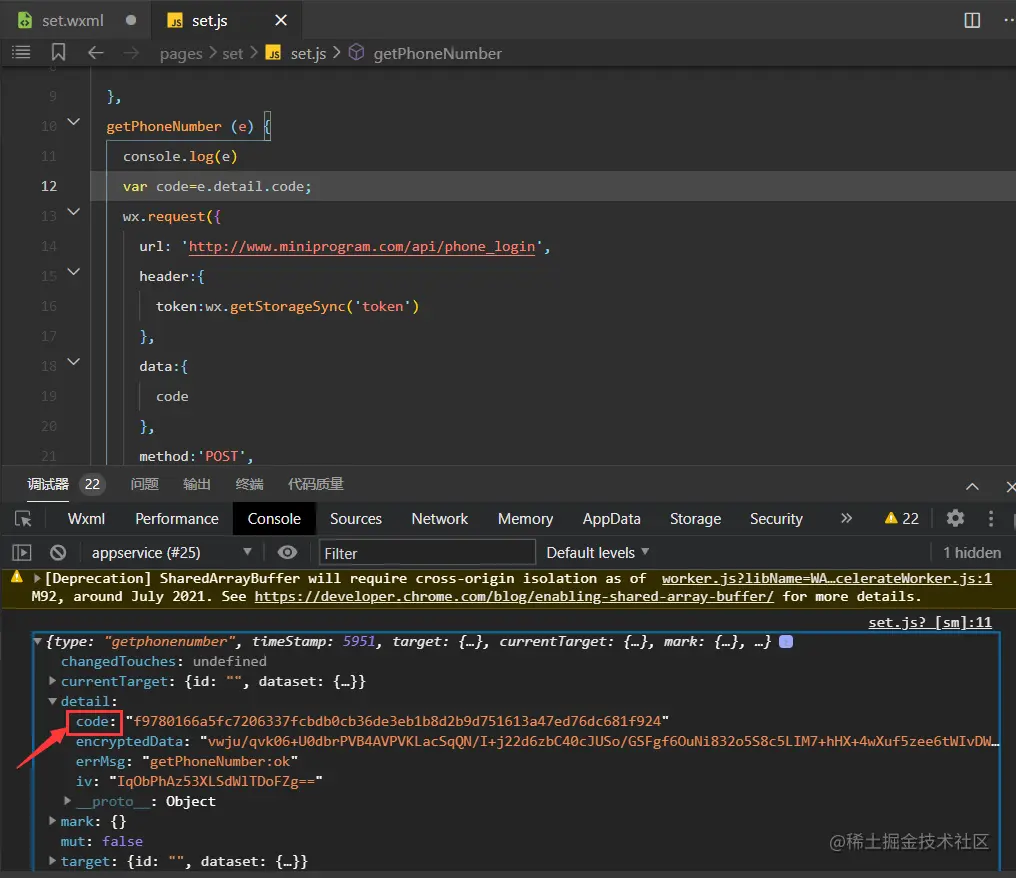Fold the wx.request block in the gutter
The width and height of the screenshot is (1016, 878).
[73, 212]
